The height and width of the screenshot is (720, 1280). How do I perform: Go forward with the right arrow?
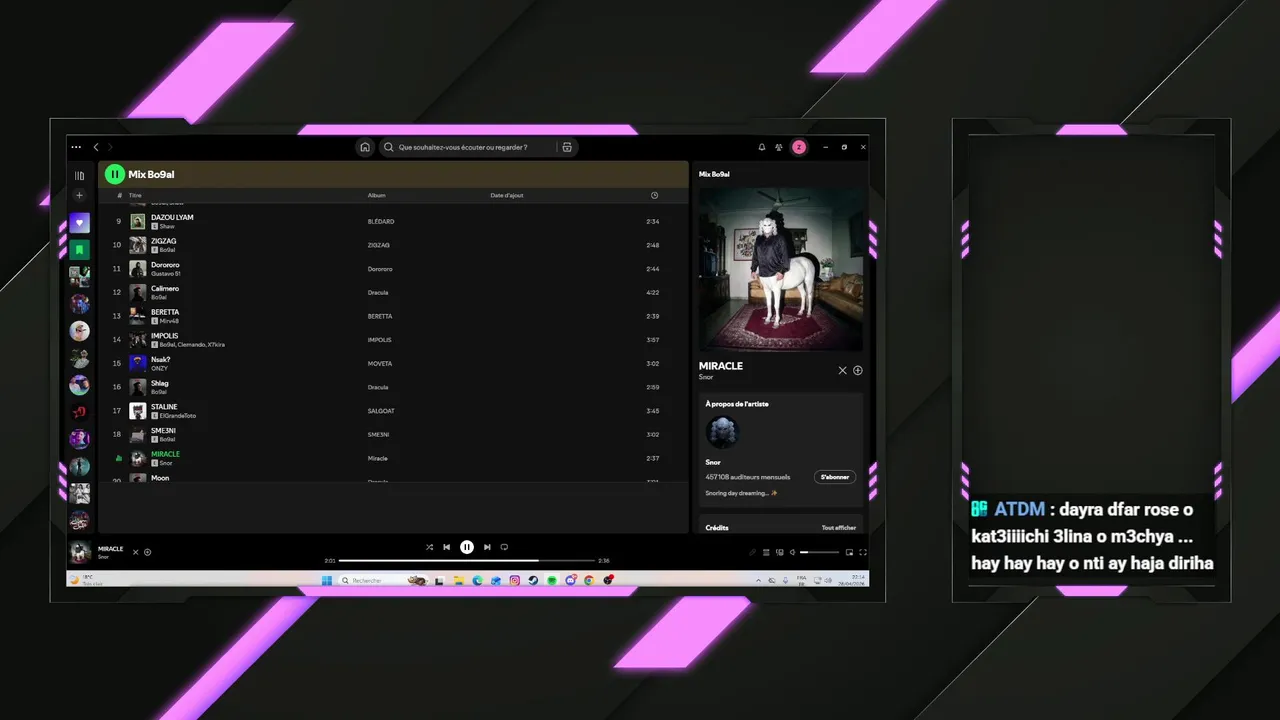[109, 147]
